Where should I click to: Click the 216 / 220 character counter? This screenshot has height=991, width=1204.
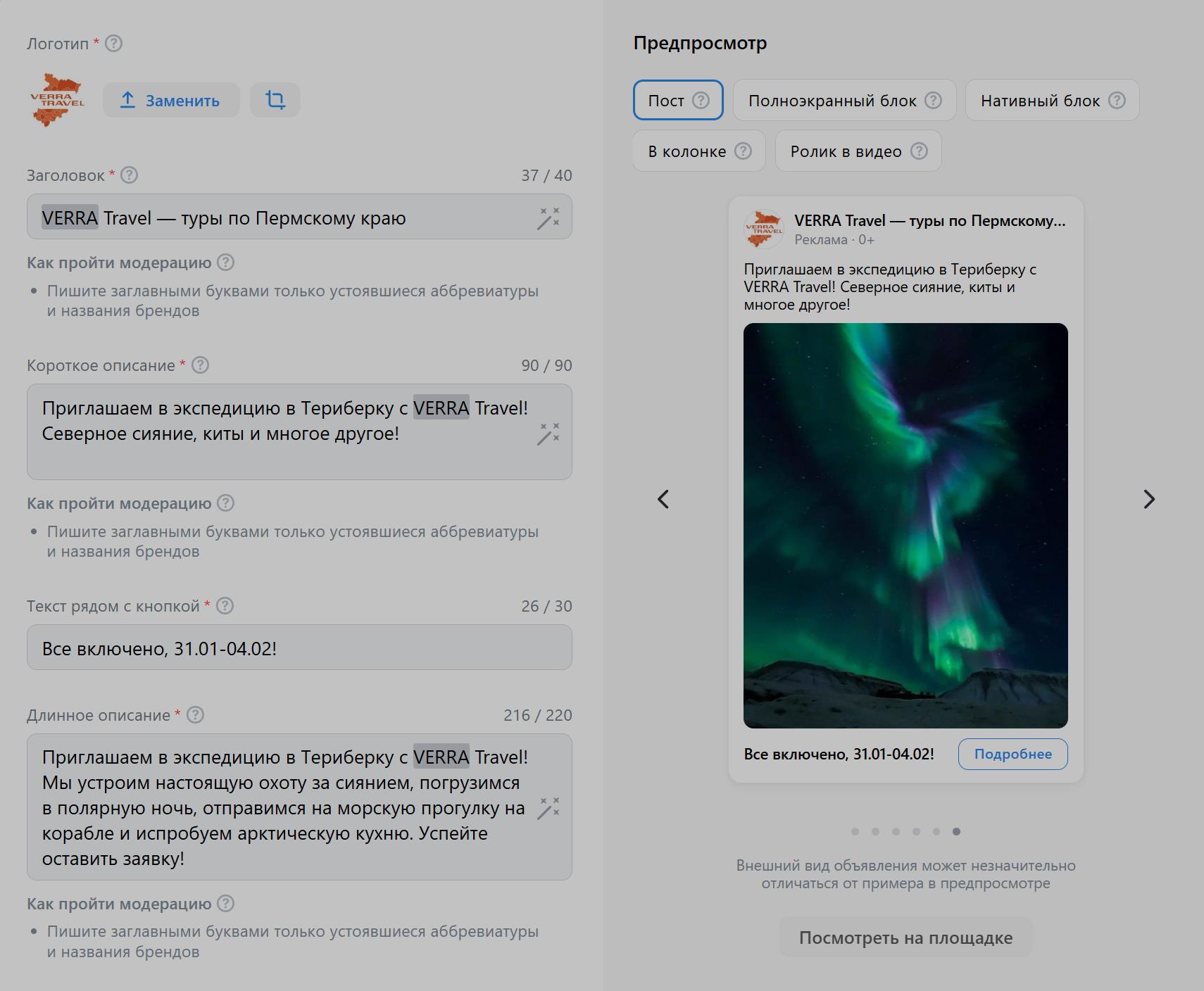[x=538, y=715]
